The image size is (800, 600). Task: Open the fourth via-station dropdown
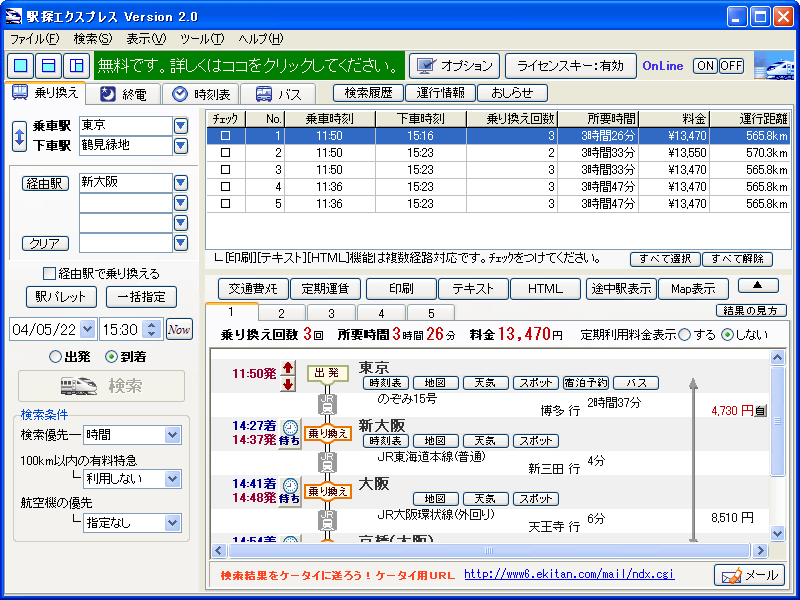181,243
